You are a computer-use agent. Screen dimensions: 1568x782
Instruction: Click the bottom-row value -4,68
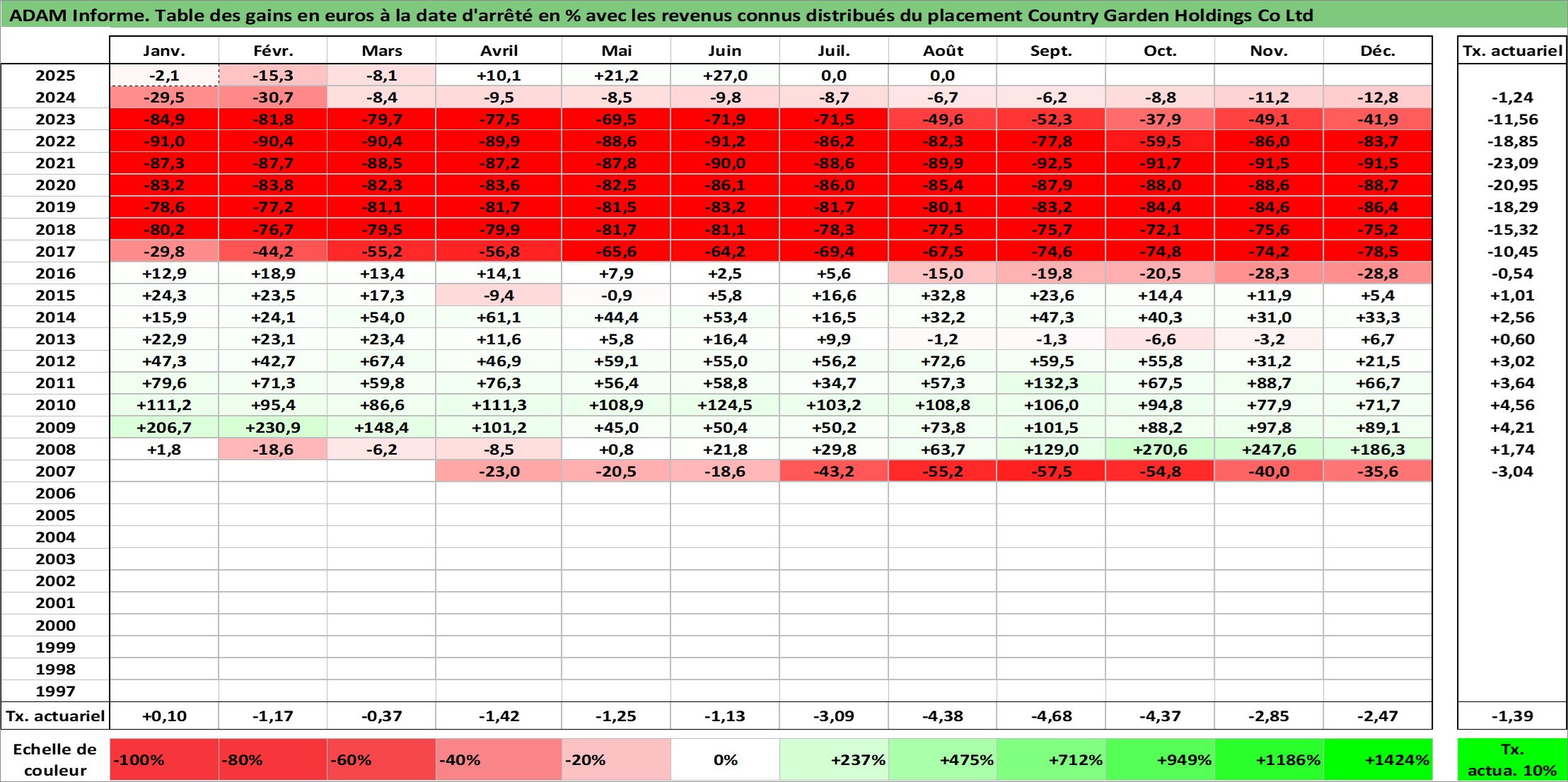(1051, 716)
